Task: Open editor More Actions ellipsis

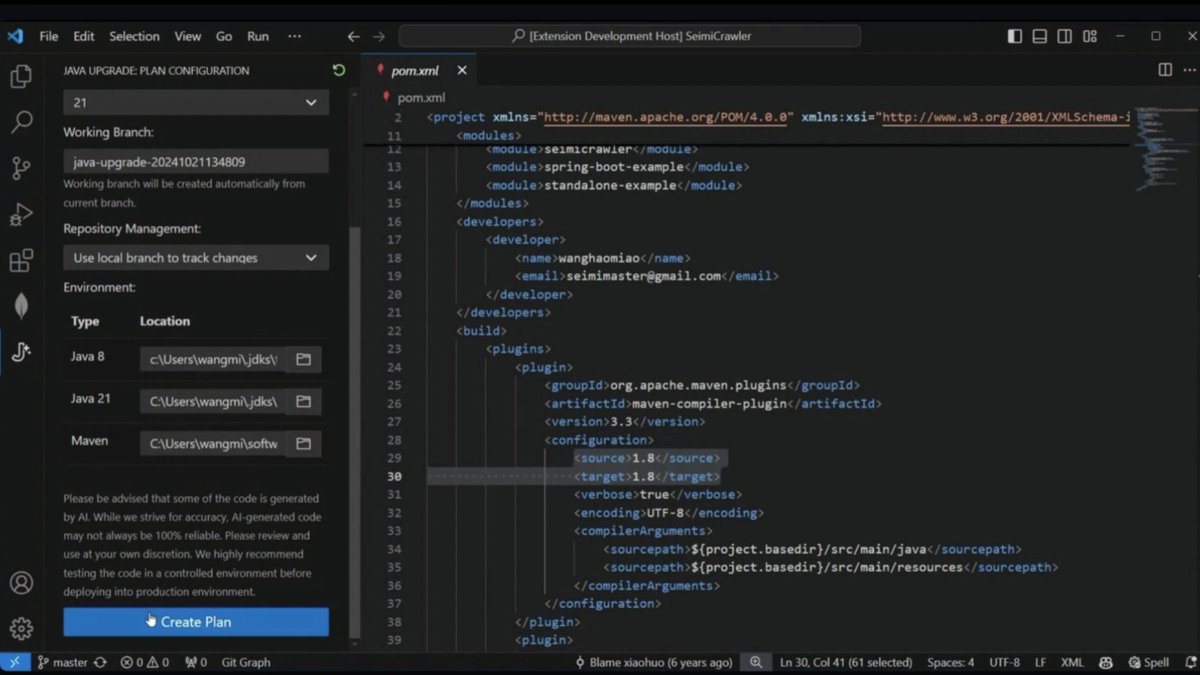Action: click(x=1189, y=70)
